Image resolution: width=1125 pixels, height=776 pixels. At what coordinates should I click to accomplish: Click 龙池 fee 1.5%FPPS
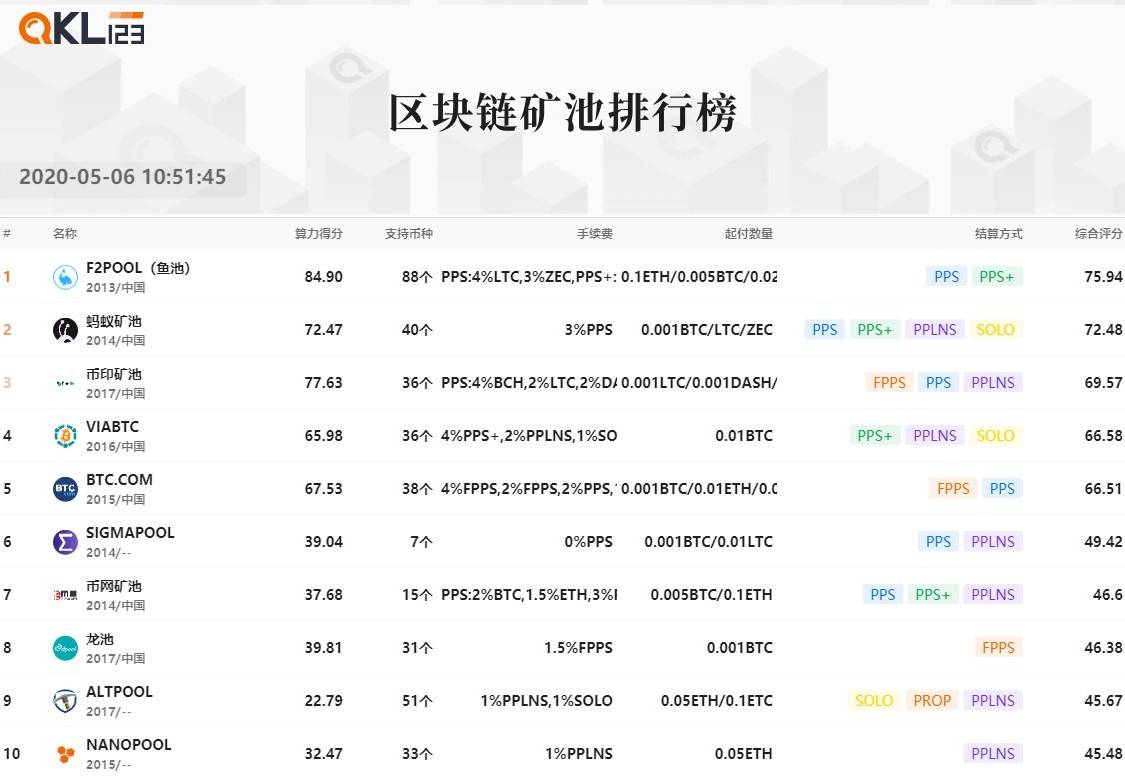click(x=578, y=648)
